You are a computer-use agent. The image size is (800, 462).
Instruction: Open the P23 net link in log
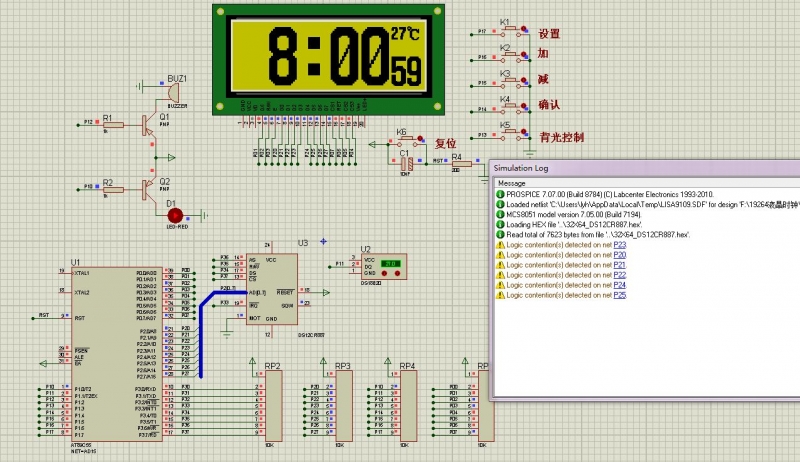(619, 244)
